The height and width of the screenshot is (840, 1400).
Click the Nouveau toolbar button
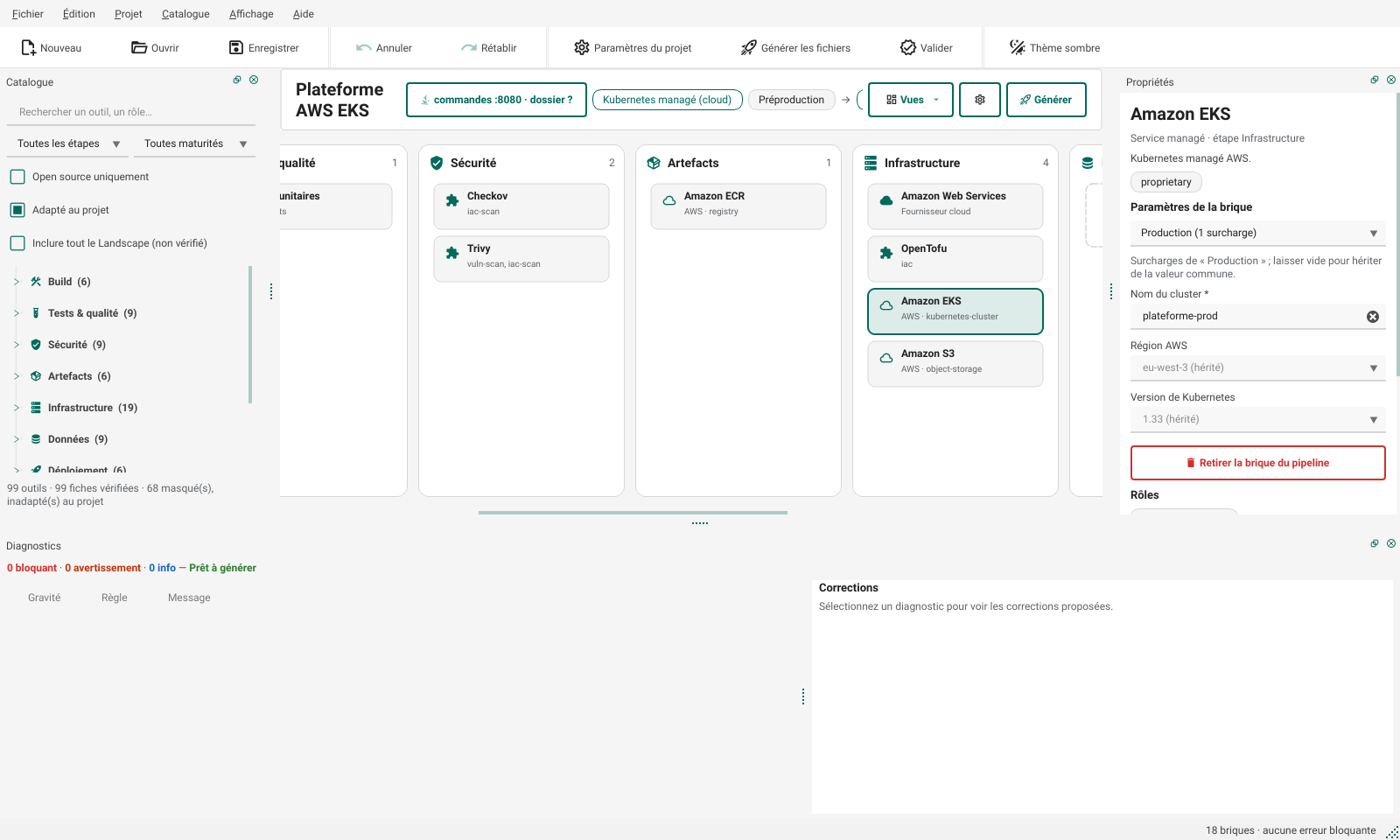coord(51,48)
